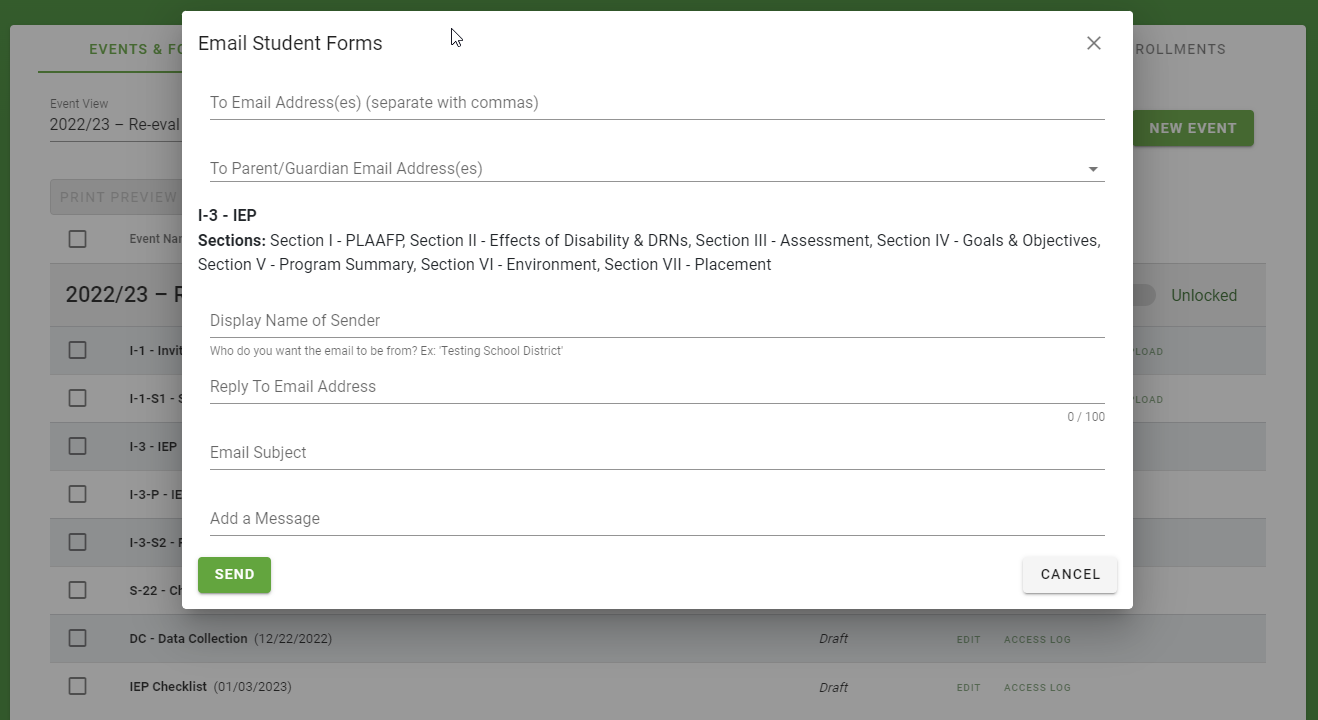Check the DC - Data Collection checkbox
Viewport: 1318px width, 720px height.
click(77, 638)
